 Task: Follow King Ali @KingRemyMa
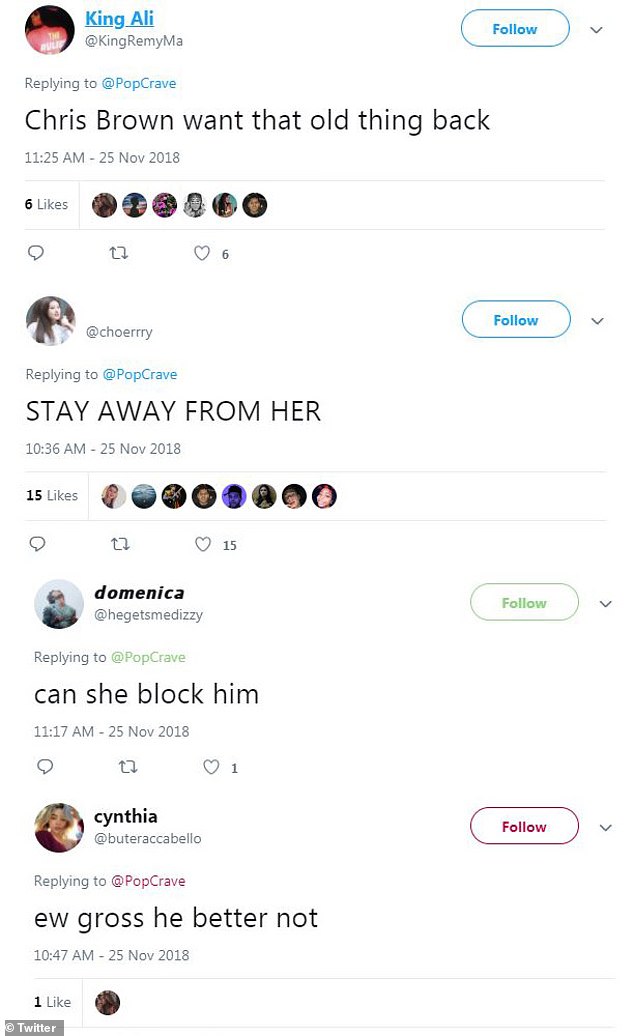click(x=515, y=28)
